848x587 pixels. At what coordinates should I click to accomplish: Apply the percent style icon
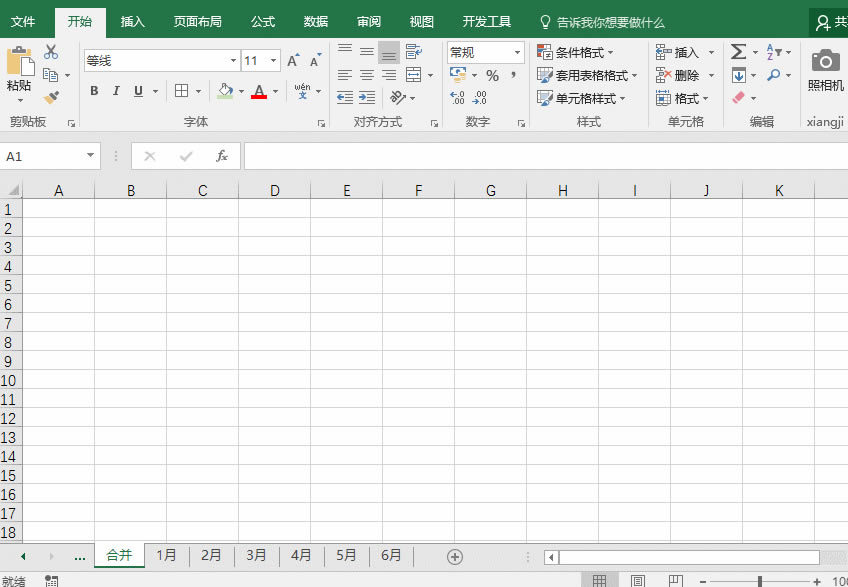[x=492, y=75]
